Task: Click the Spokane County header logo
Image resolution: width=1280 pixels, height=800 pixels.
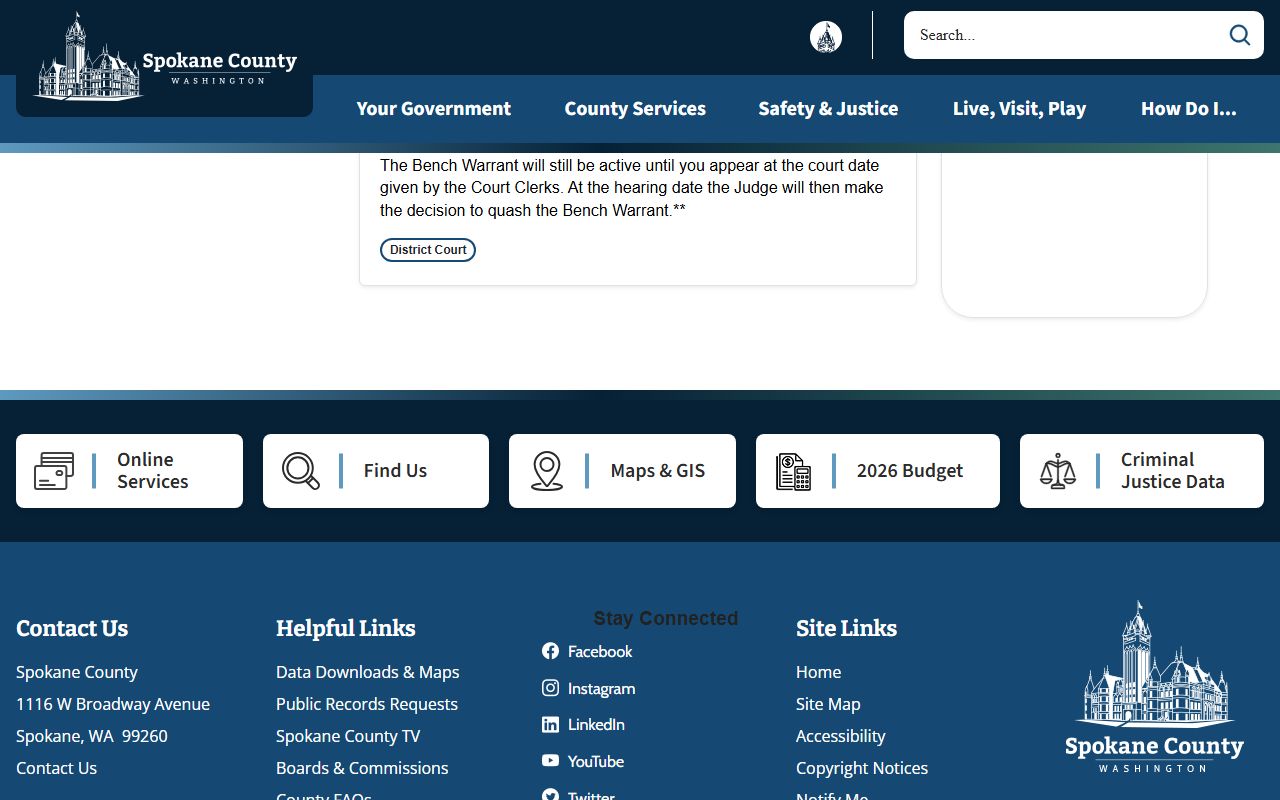Action: click(x=165, y=58)
